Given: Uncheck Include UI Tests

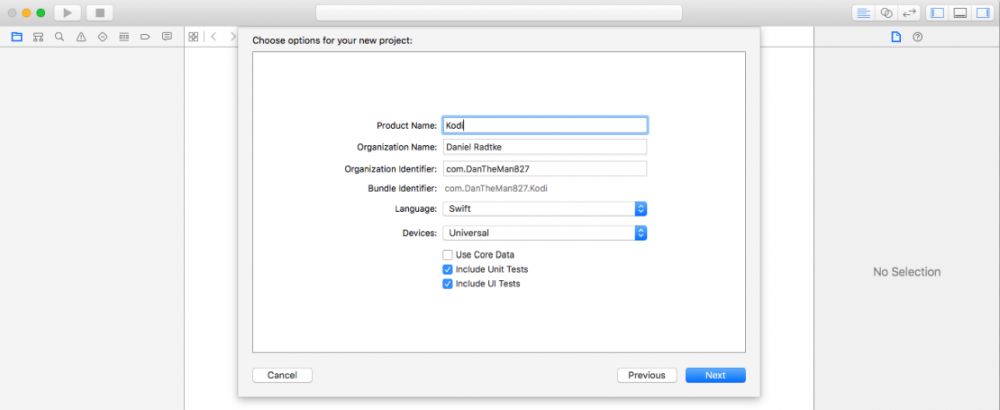Looking at the screenshot, I should (x=447, y=283).
